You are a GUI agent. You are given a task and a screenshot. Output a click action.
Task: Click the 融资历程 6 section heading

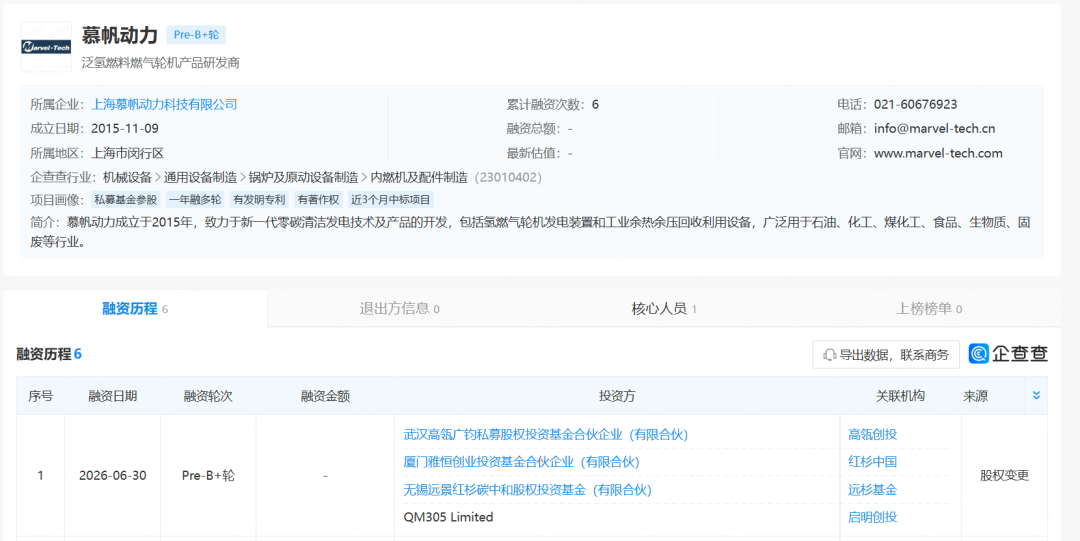(x=50, y=354)
